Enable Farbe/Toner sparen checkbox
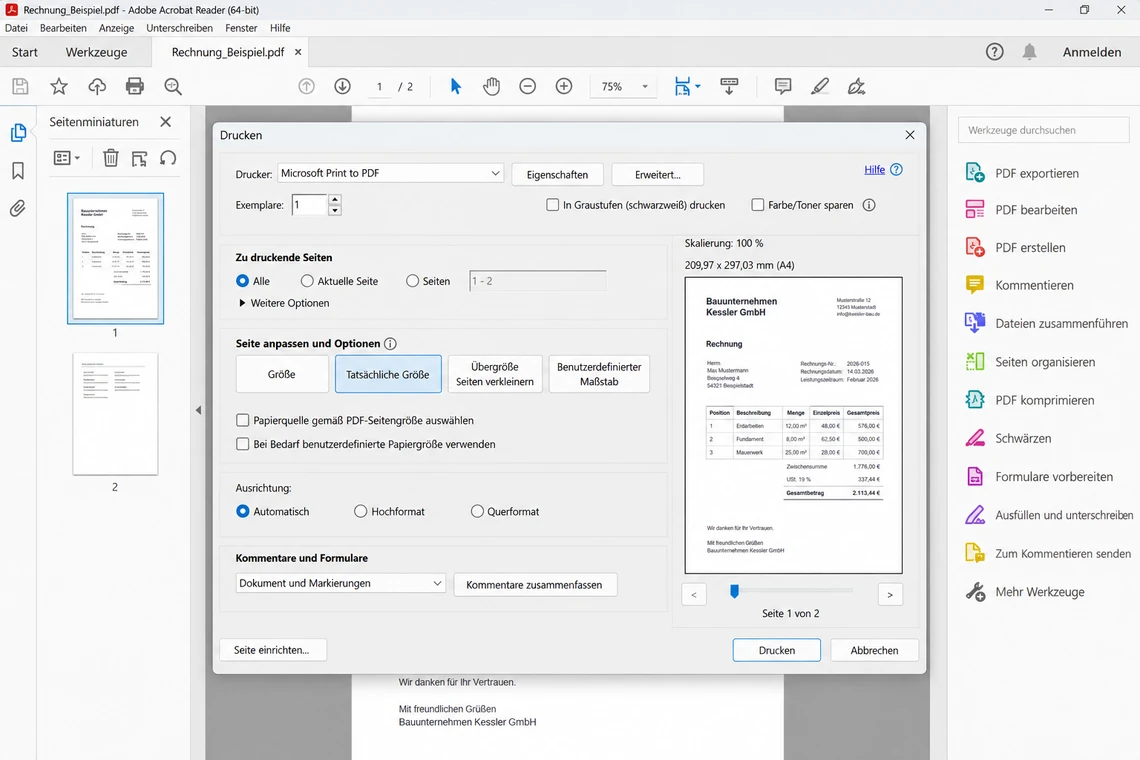Viewport: 1140px width, 760px height. point(758,205)
